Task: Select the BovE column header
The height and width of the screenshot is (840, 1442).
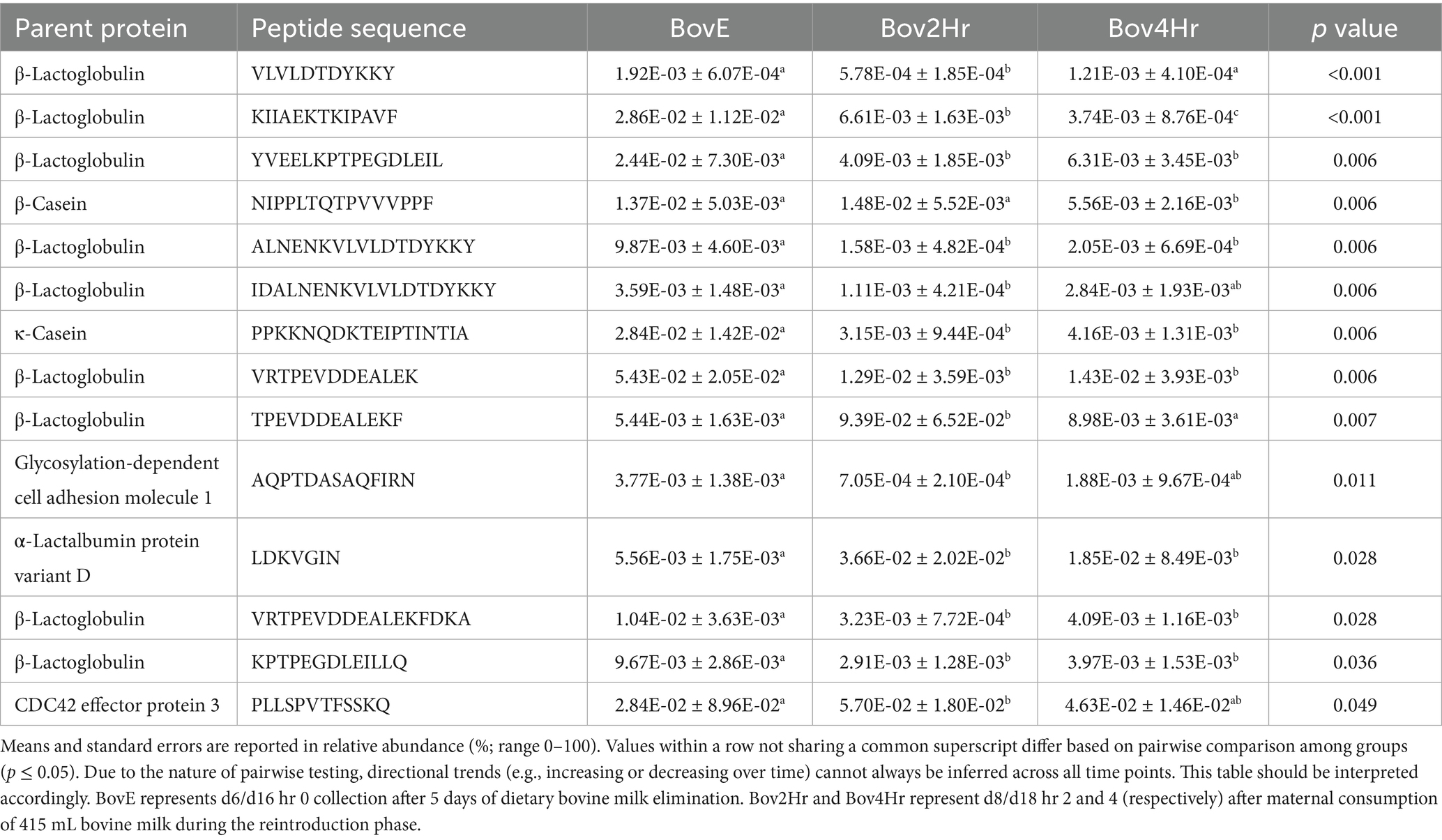Action: point(699,28)
